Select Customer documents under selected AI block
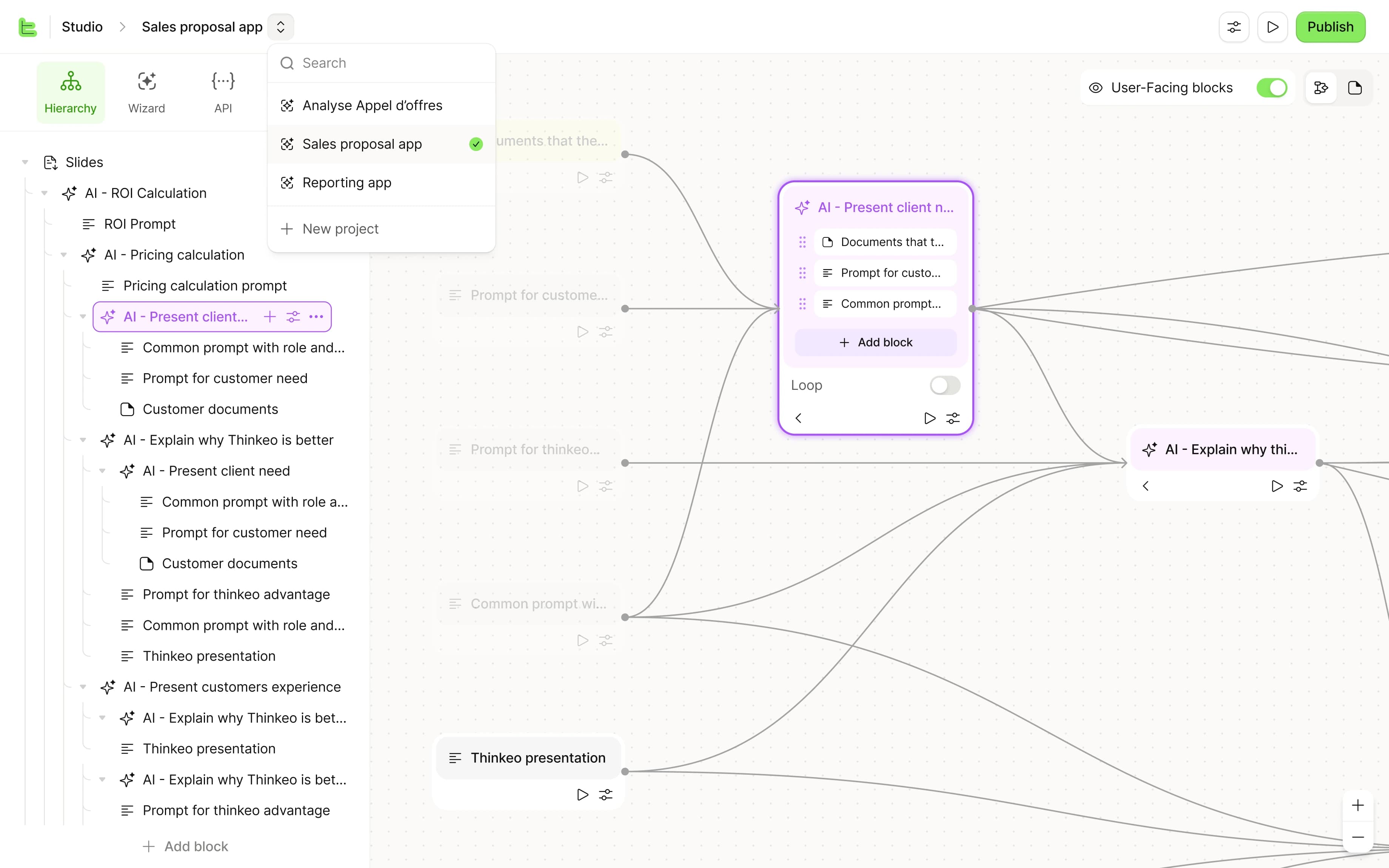This screenshot has height=868, width=1389. tap(210, 409)
